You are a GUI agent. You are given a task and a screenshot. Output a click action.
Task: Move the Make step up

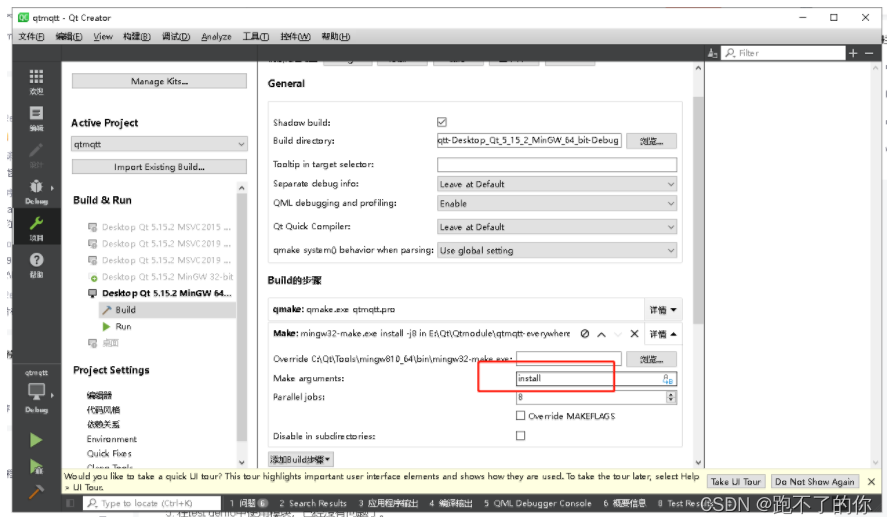pos(601,334)
